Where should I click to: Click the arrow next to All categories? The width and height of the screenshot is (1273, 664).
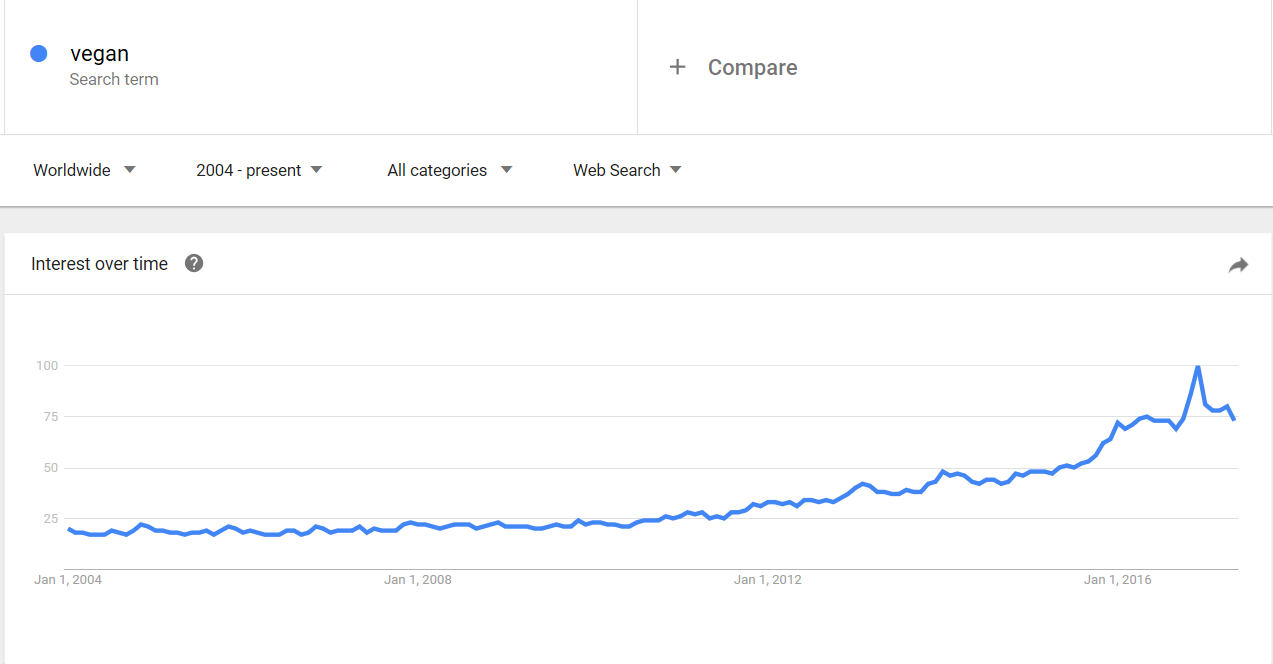(506, 170)
